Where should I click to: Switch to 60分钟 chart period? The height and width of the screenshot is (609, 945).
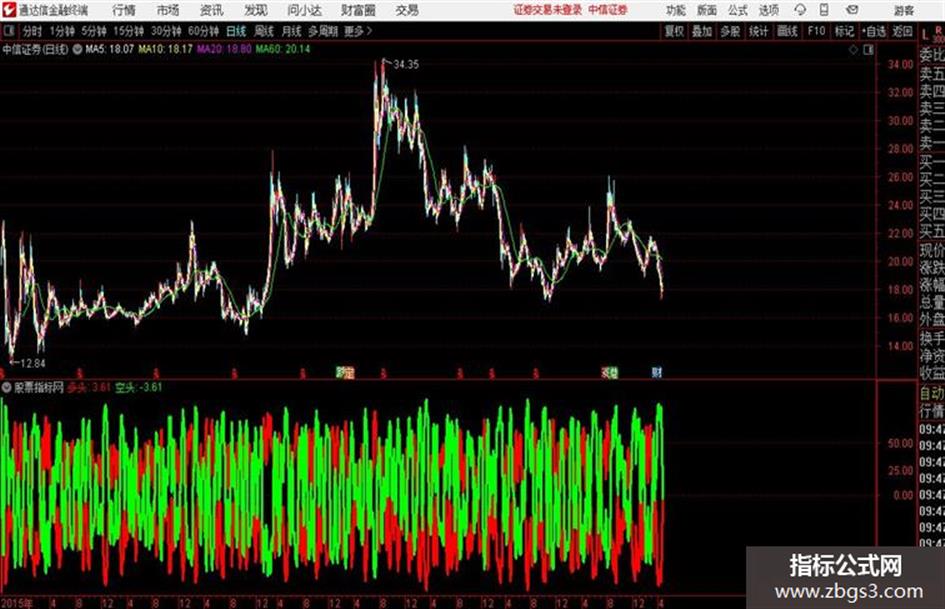click(x=203, y=31)
